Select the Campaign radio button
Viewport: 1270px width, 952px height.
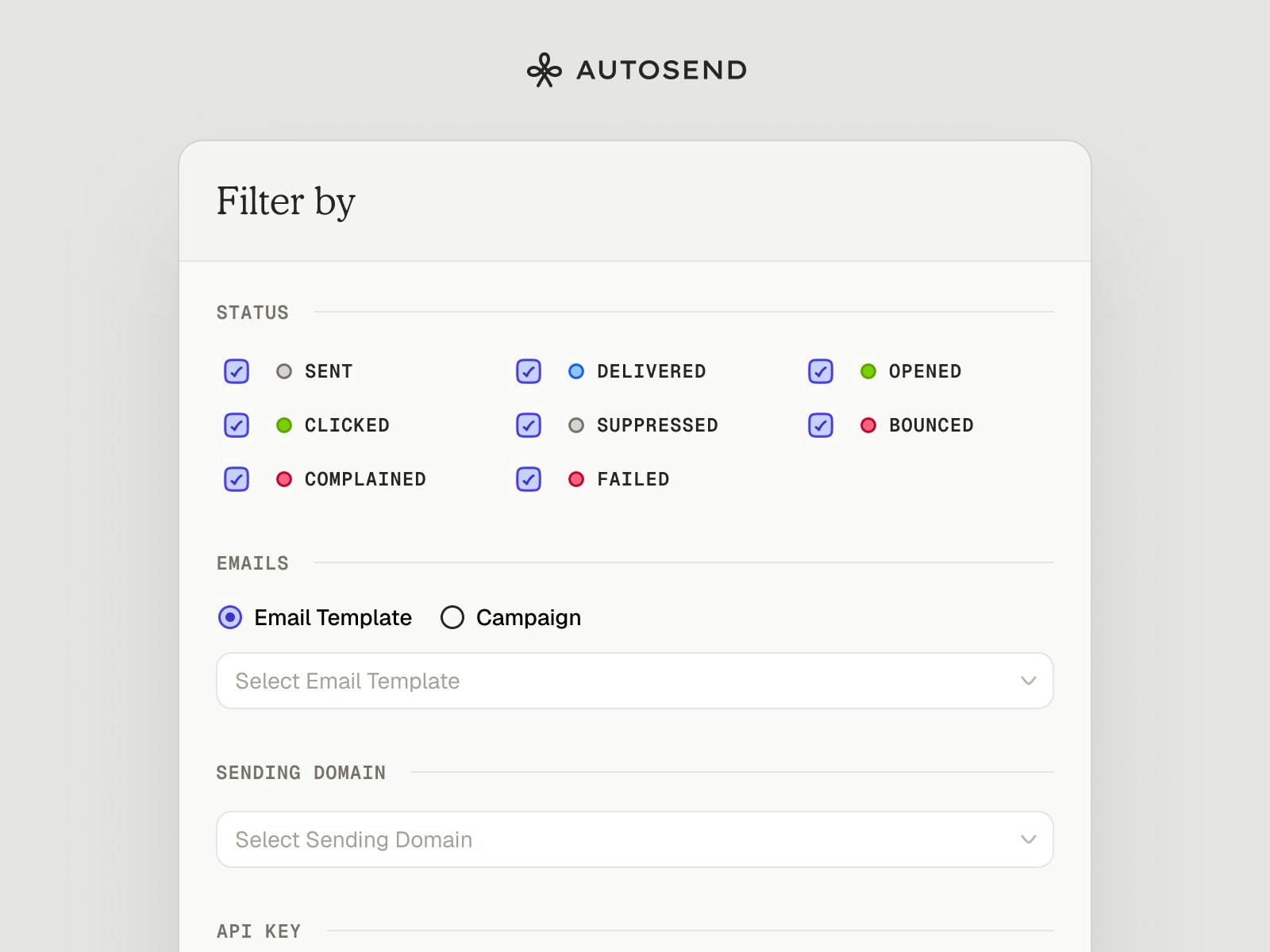click(x=452, y=617)
